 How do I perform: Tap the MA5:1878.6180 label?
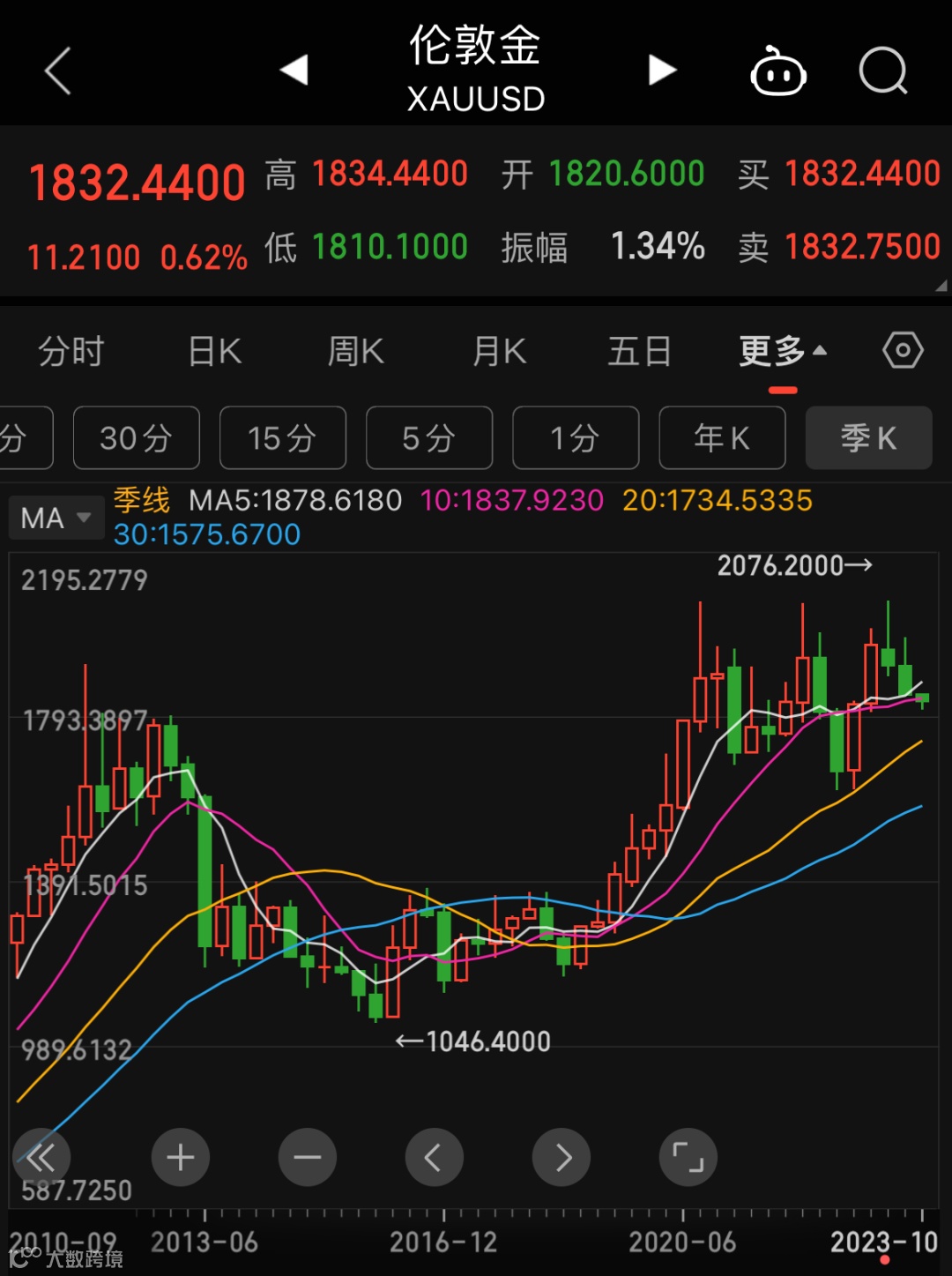(x=295, y=500)
